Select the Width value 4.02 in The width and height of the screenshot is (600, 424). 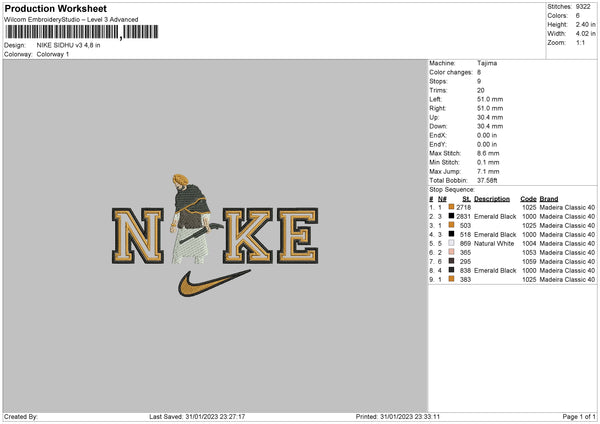tap(585, 34)
